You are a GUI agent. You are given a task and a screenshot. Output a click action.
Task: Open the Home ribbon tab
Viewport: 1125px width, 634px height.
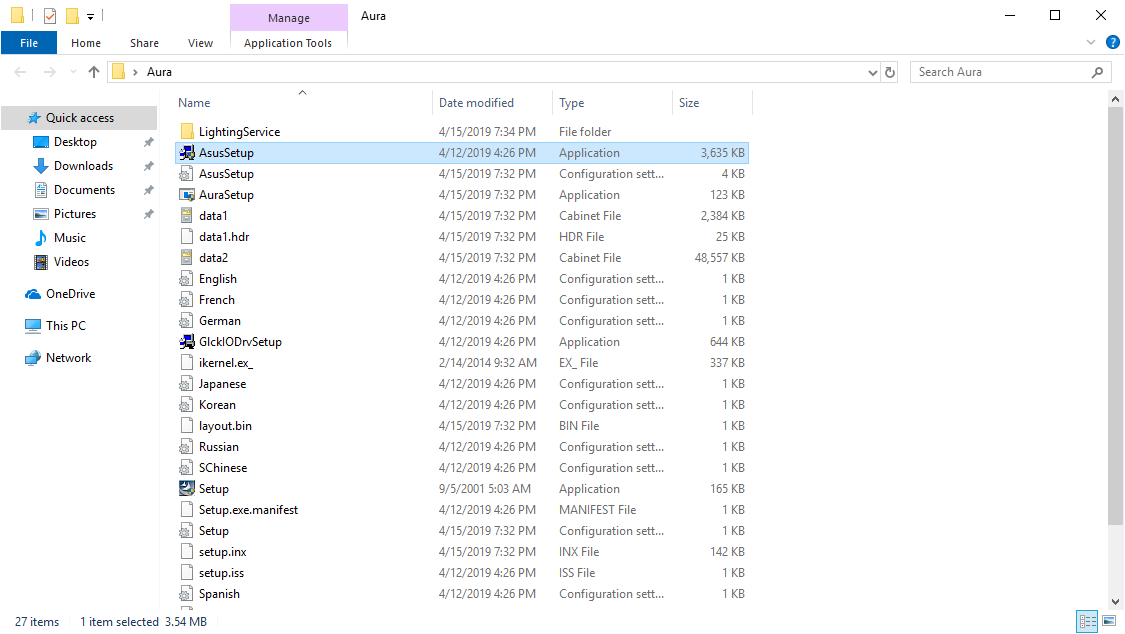[86, 43]
